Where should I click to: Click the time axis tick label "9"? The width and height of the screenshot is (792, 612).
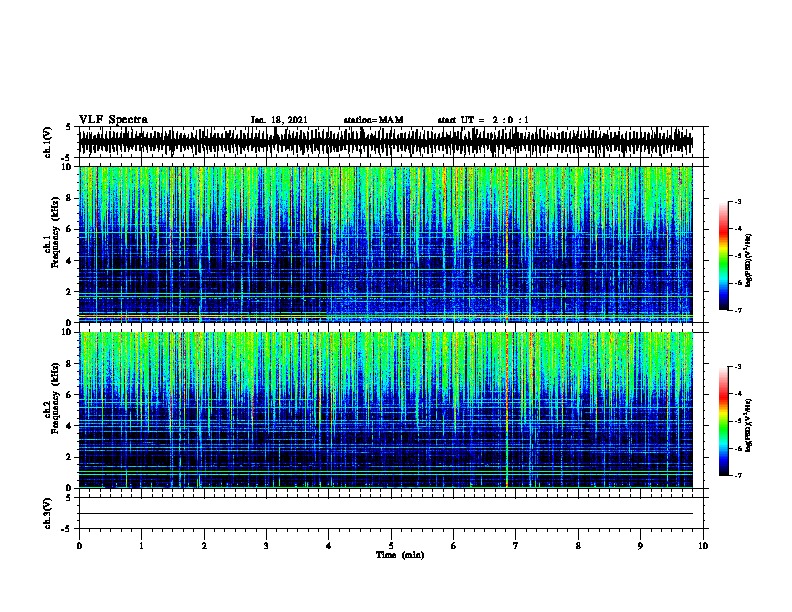[x=640, y=546]
